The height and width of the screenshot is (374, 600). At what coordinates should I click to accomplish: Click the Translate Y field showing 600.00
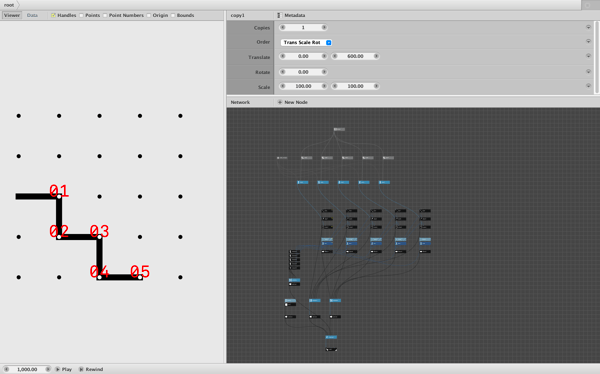(x=355, y=56)
